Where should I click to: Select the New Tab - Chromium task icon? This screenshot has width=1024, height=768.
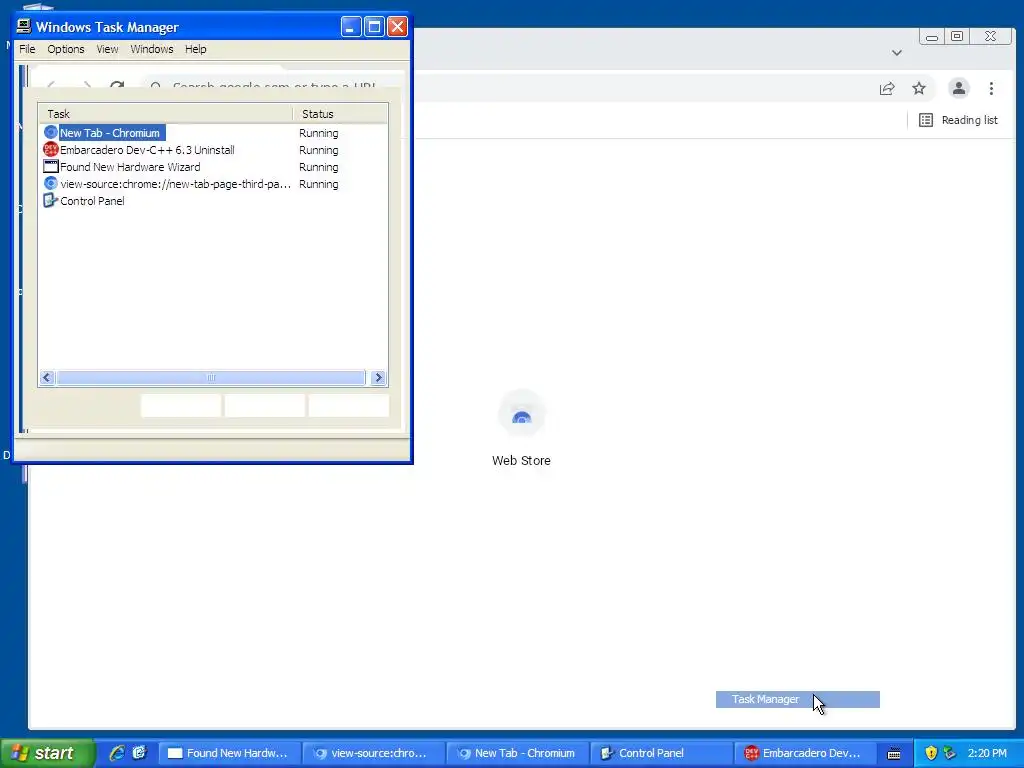click(x=50, y=133)
